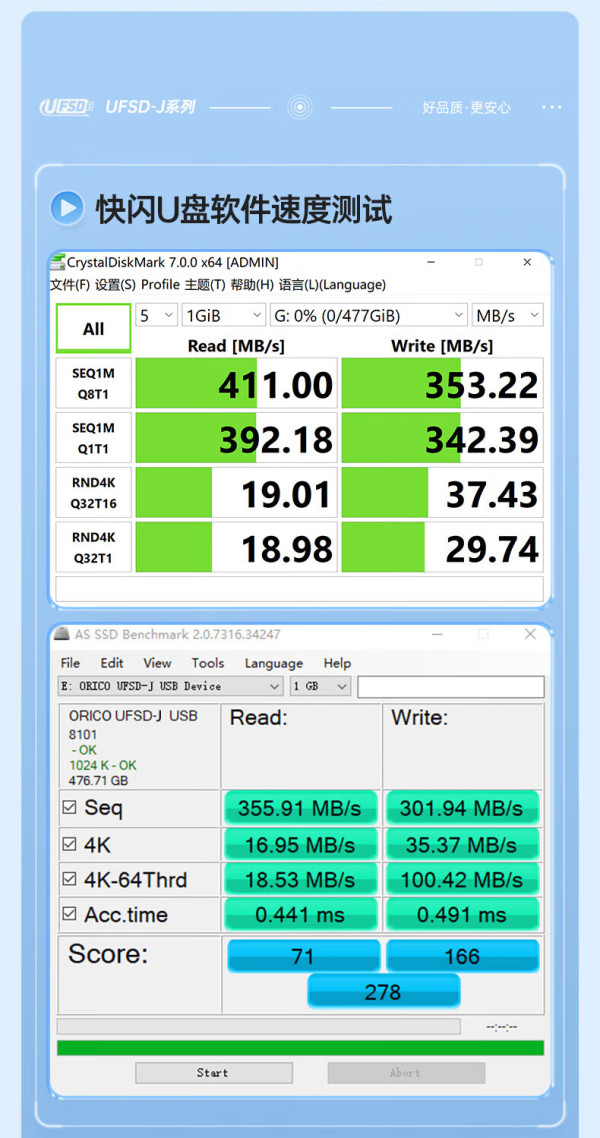Image resolution: width=600 pixels, height=1138 pixels.
Task: Click the 100.42 MB/s 4K-64Thrd write value
Action: pos(462,880)
